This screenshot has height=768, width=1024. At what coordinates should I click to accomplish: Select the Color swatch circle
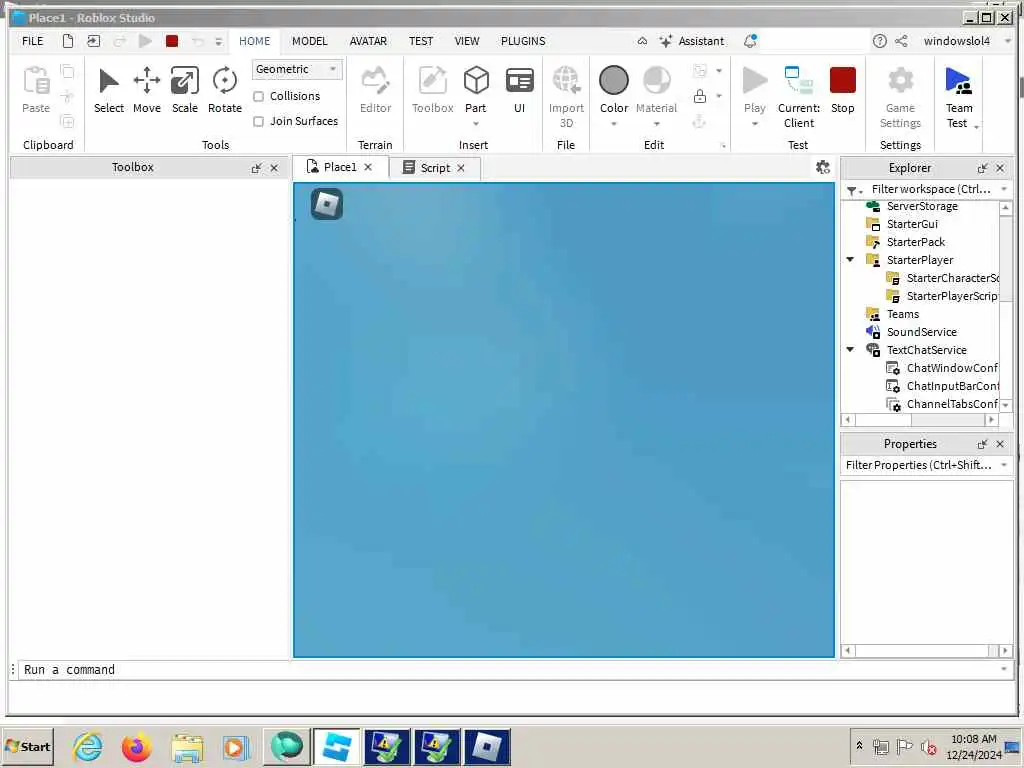[614, 80]
